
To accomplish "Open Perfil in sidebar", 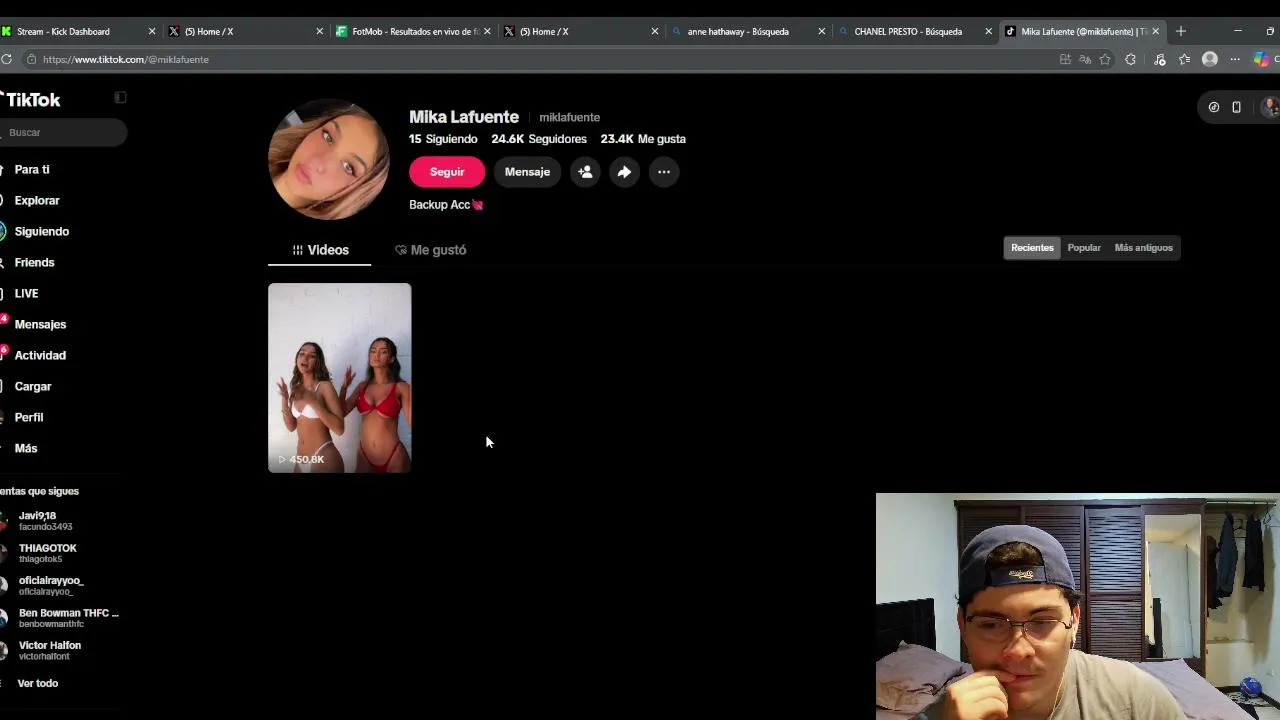I will click(x=29, y=418).
